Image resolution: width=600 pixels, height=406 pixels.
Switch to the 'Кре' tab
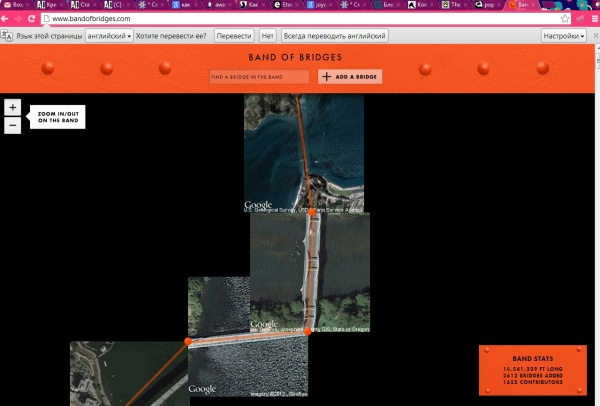click(x=50, y=5)
